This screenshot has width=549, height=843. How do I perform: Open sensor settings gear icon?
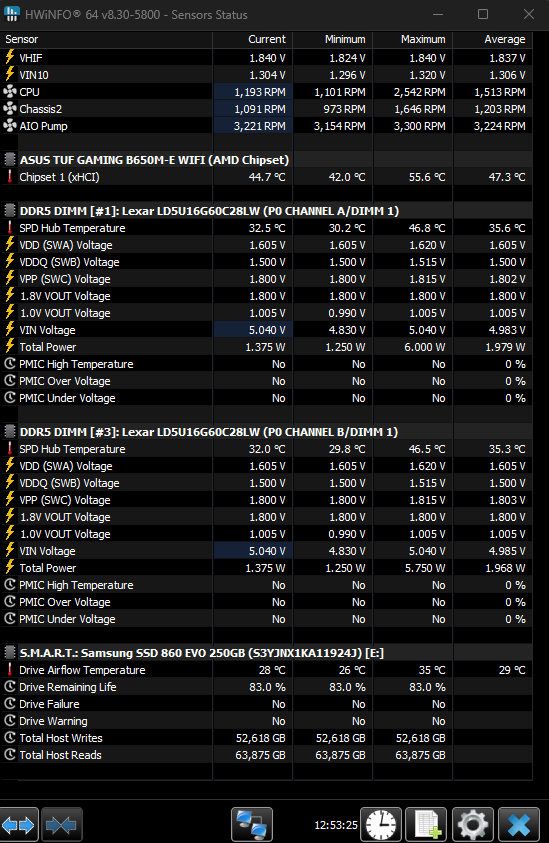pos(473,824)
